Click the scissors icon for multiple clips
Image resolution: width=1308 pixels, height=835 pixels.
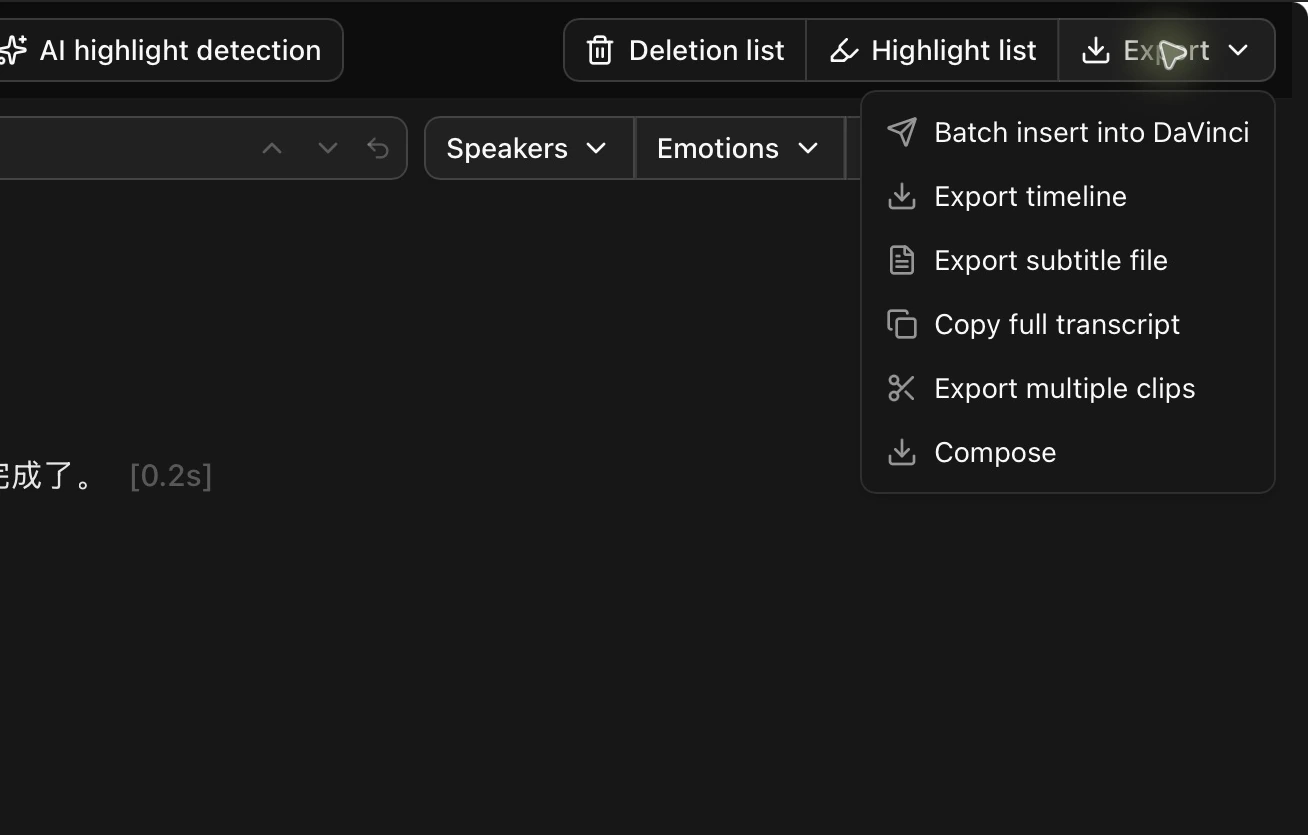[x=902, y=388]
